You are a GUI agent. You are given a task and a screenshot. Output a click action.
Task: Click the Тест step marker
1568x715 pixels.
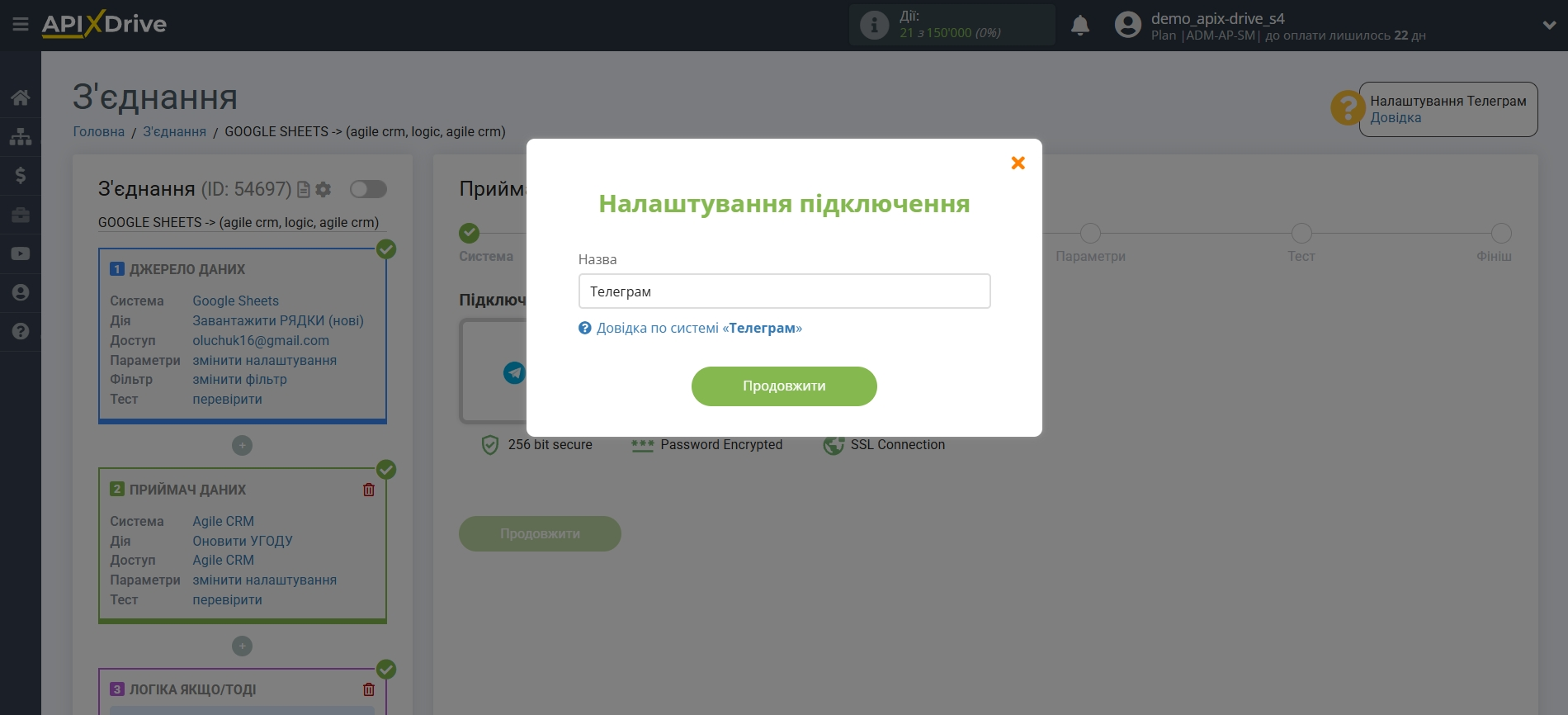tap(1301, 233)
